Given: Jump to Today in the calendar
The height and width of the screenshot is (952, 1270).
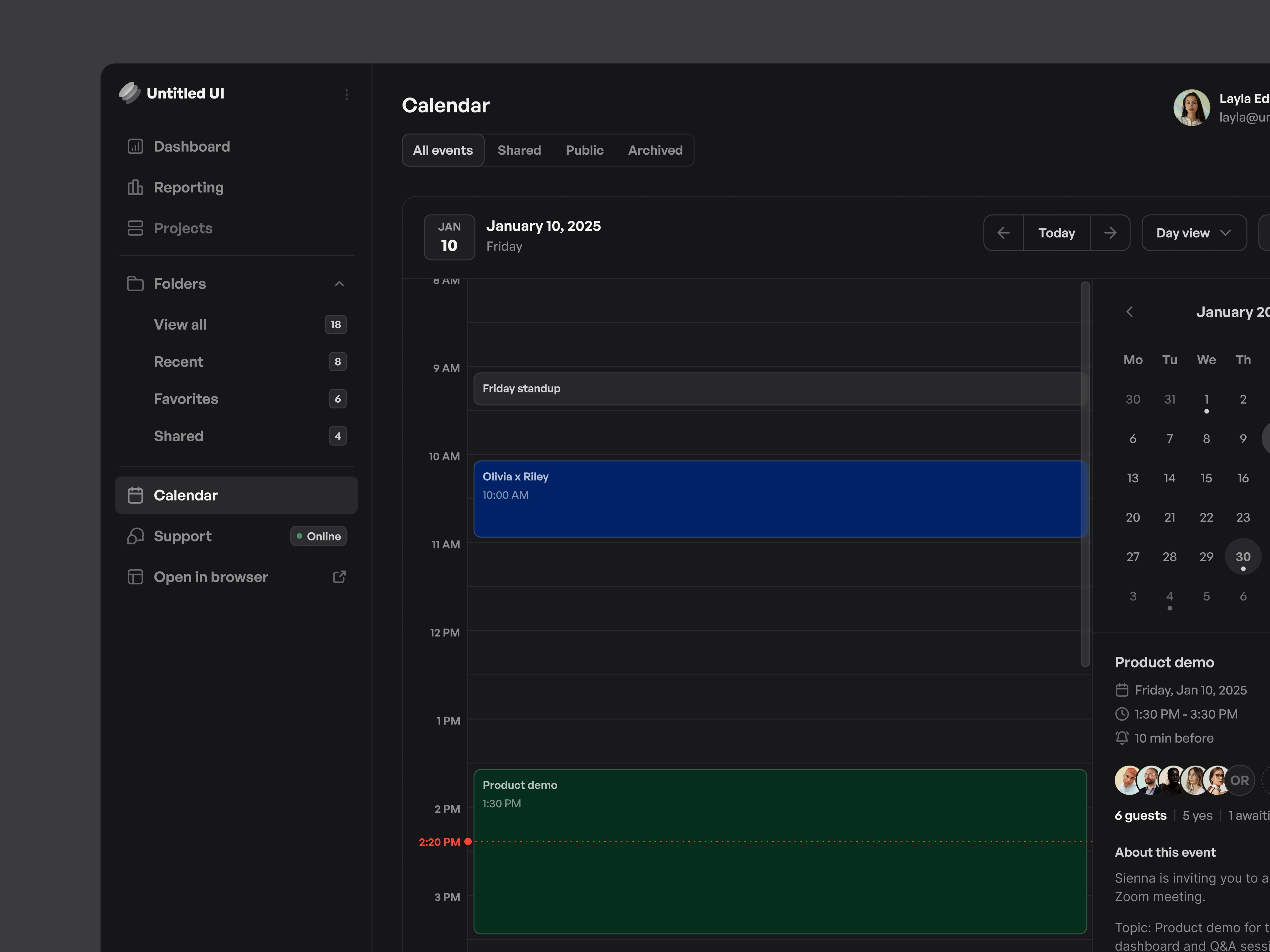Looking at the screenshot, I should [x=1056, y=233].
